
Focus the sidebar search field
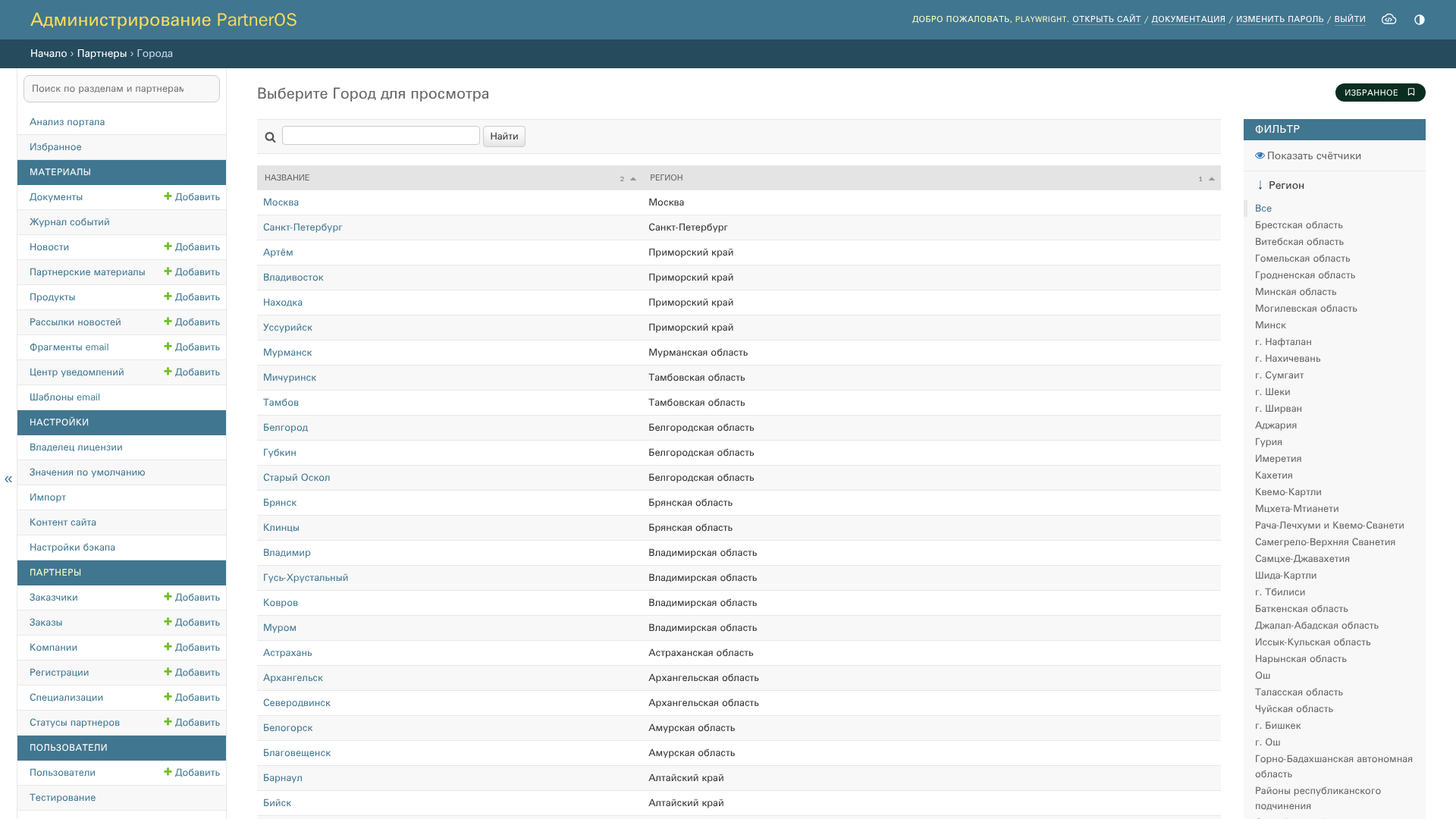[121, 89]
